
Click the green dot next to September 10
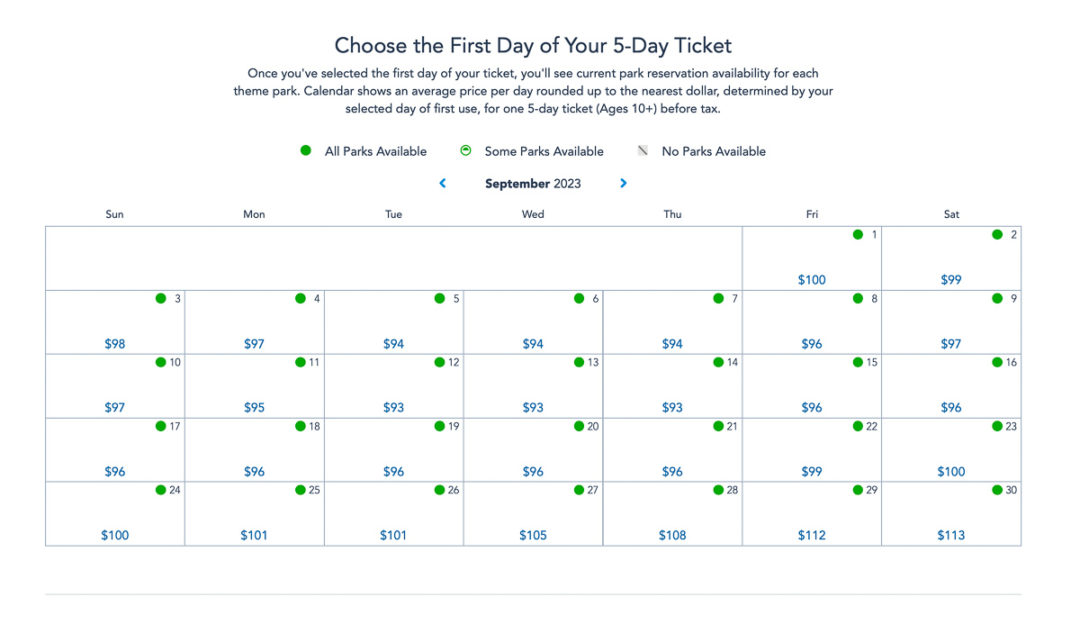[160, 362]
